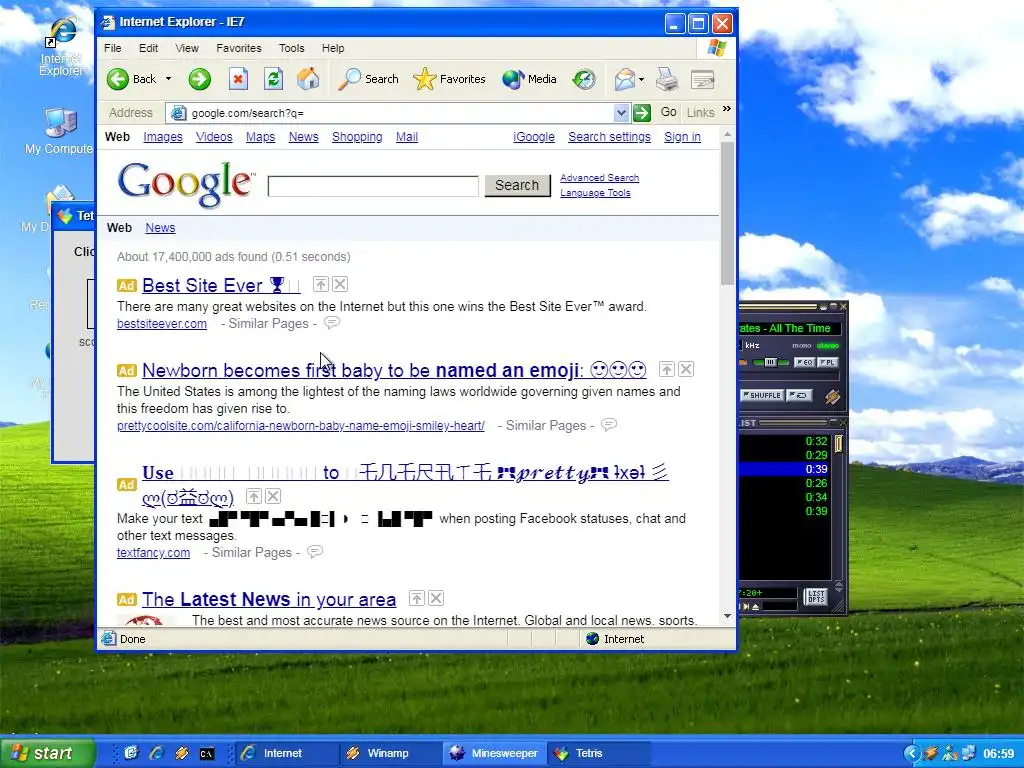Screen dimensions: 1024x768
Task: Open comment bubble for textfancy.com result
Action: (315, 552)
